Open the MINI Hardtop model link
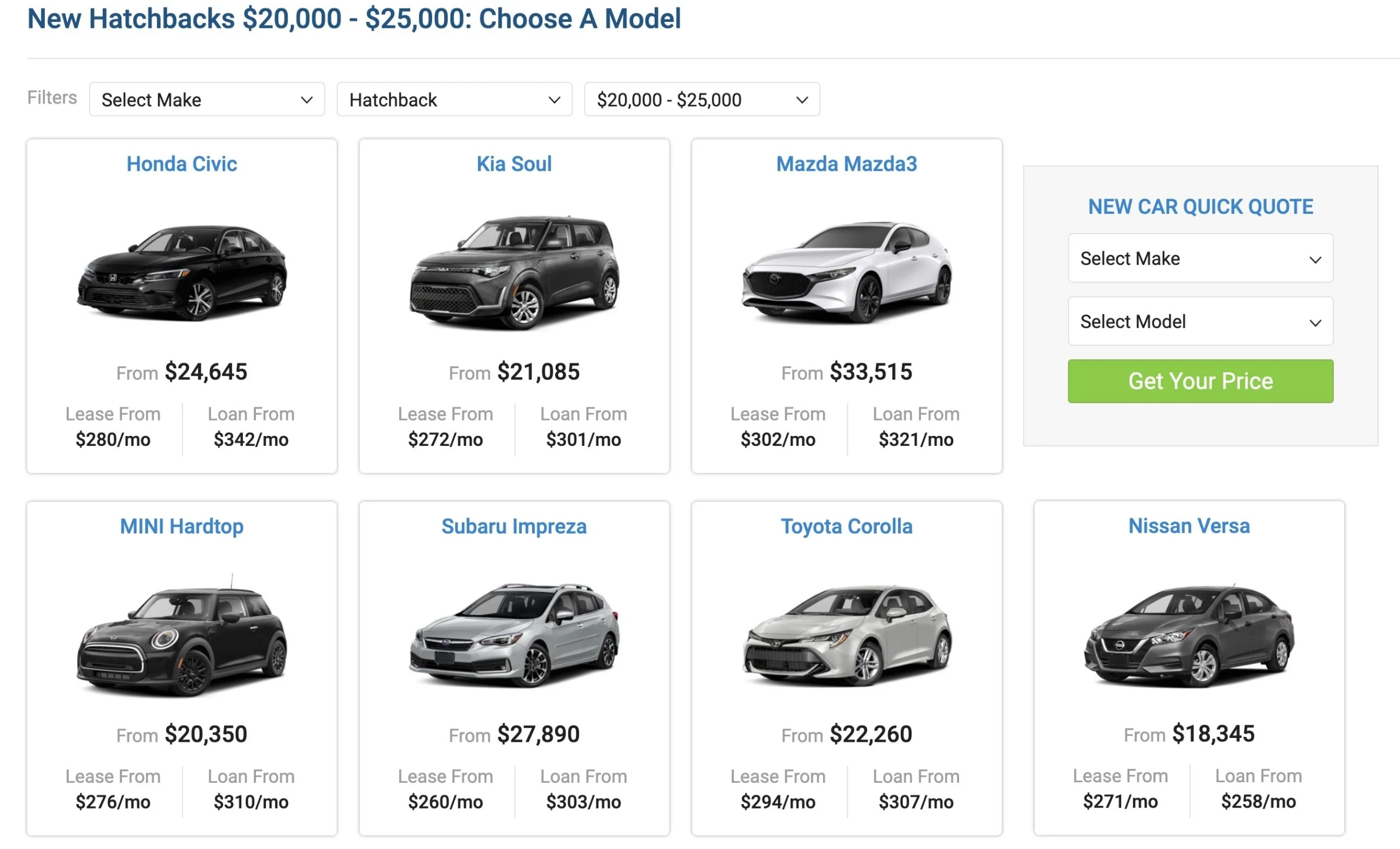 pos(182,526)
